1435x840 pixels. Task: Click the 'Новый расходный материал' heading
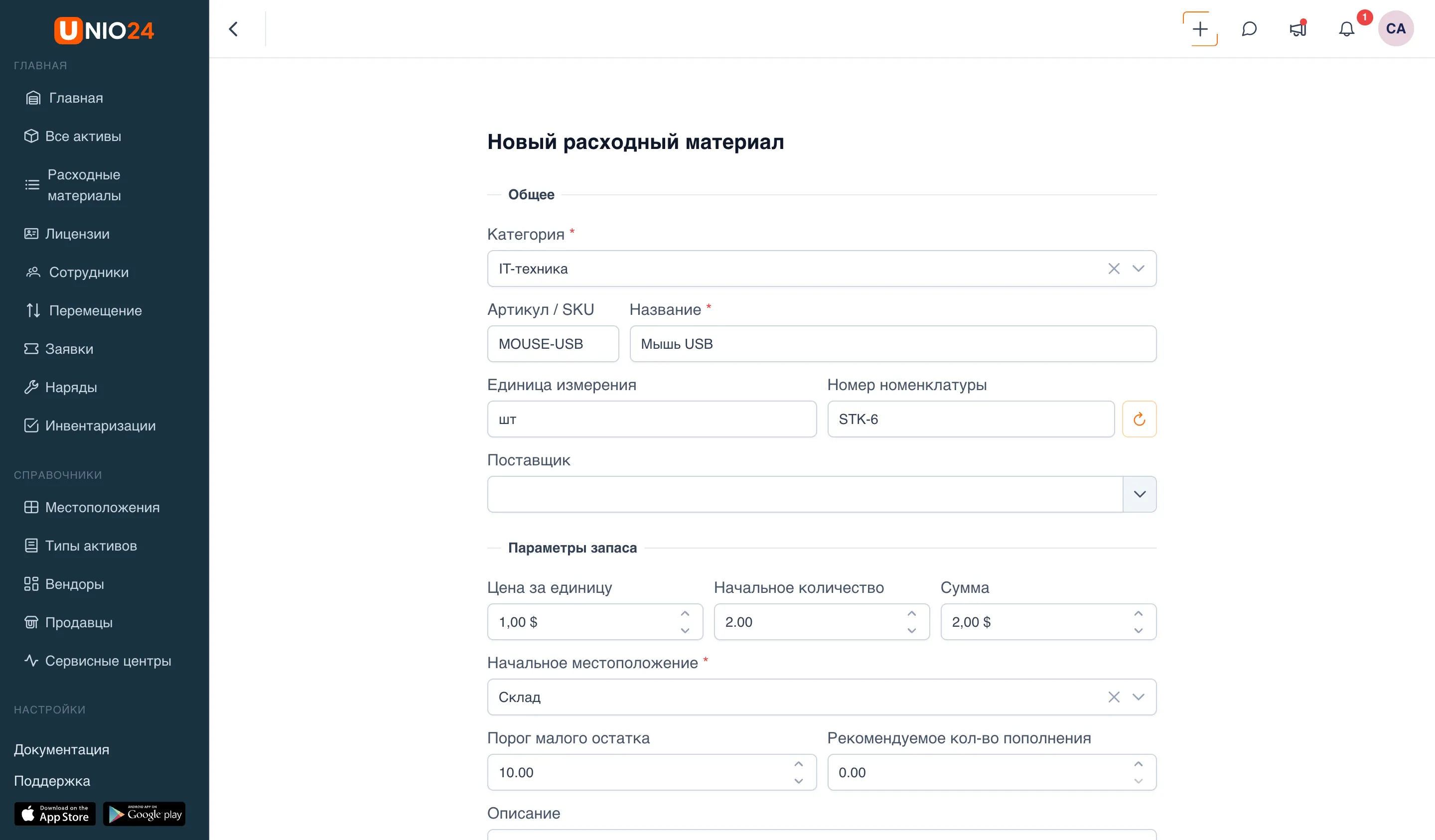pyautogui.click(x=635, y=142)
